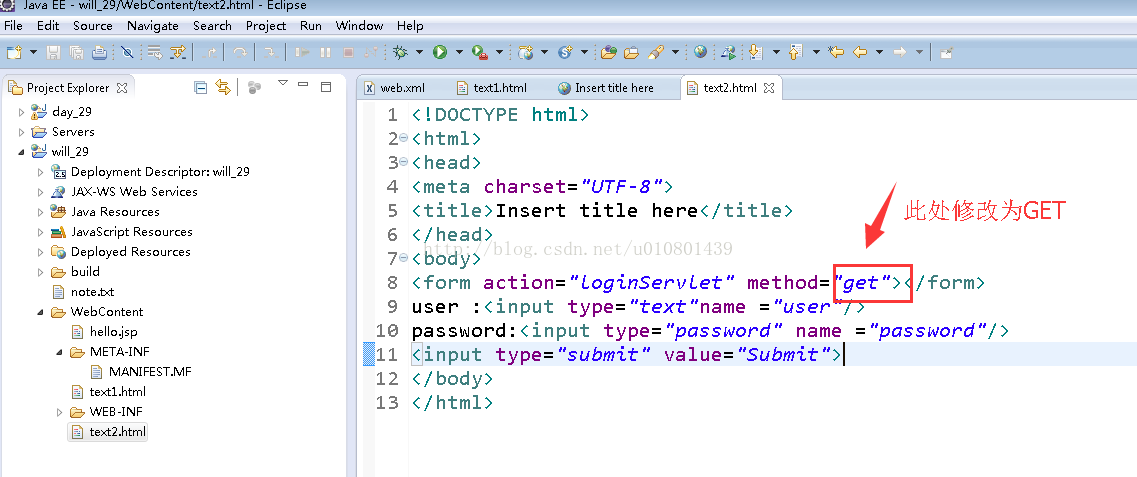Click the Previous Annotation up-arrow icon
Screen dimensions: 1137x477
tap(795, 52)
